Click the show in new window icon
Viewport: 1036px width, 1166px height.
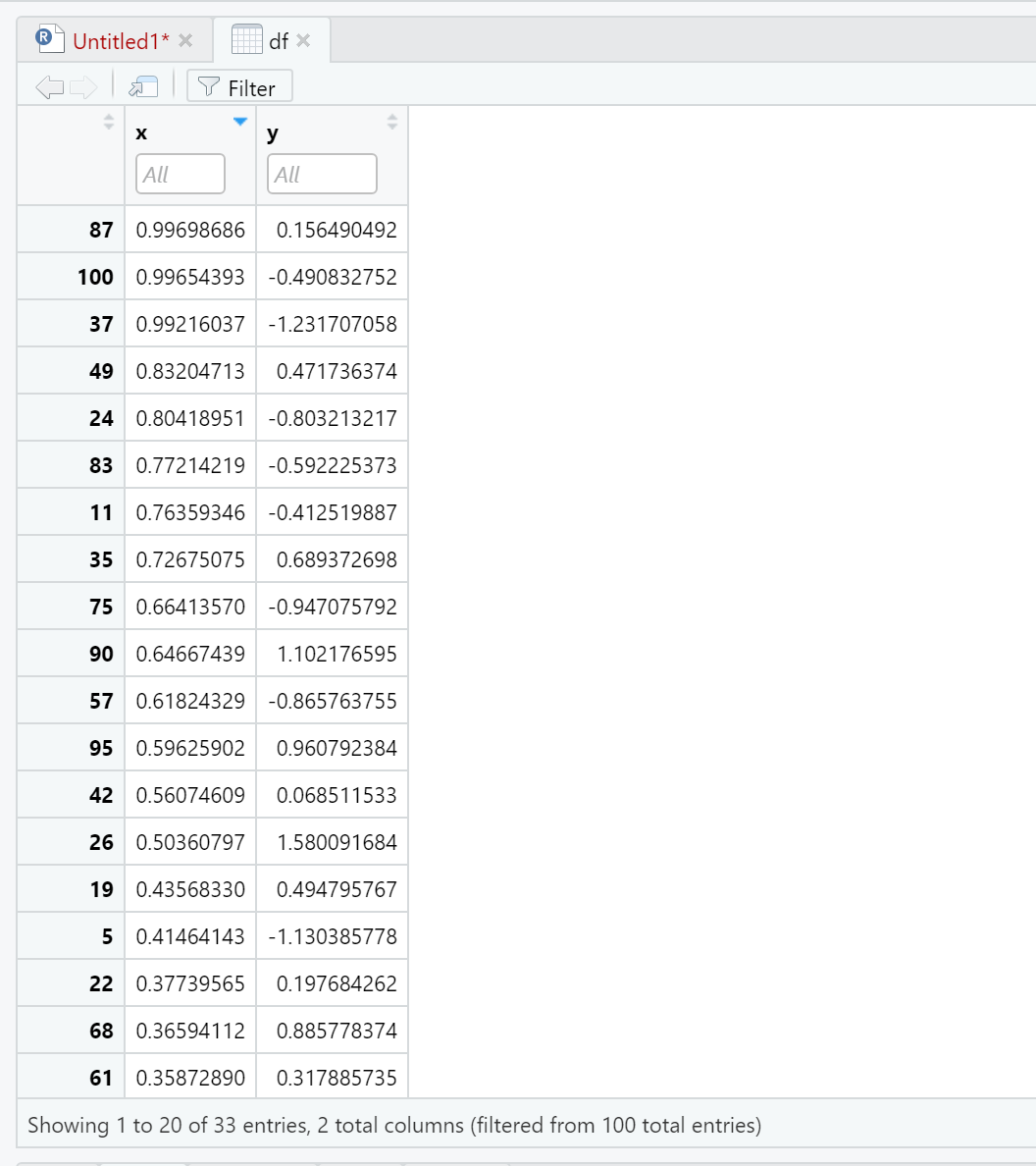(143, 87)
